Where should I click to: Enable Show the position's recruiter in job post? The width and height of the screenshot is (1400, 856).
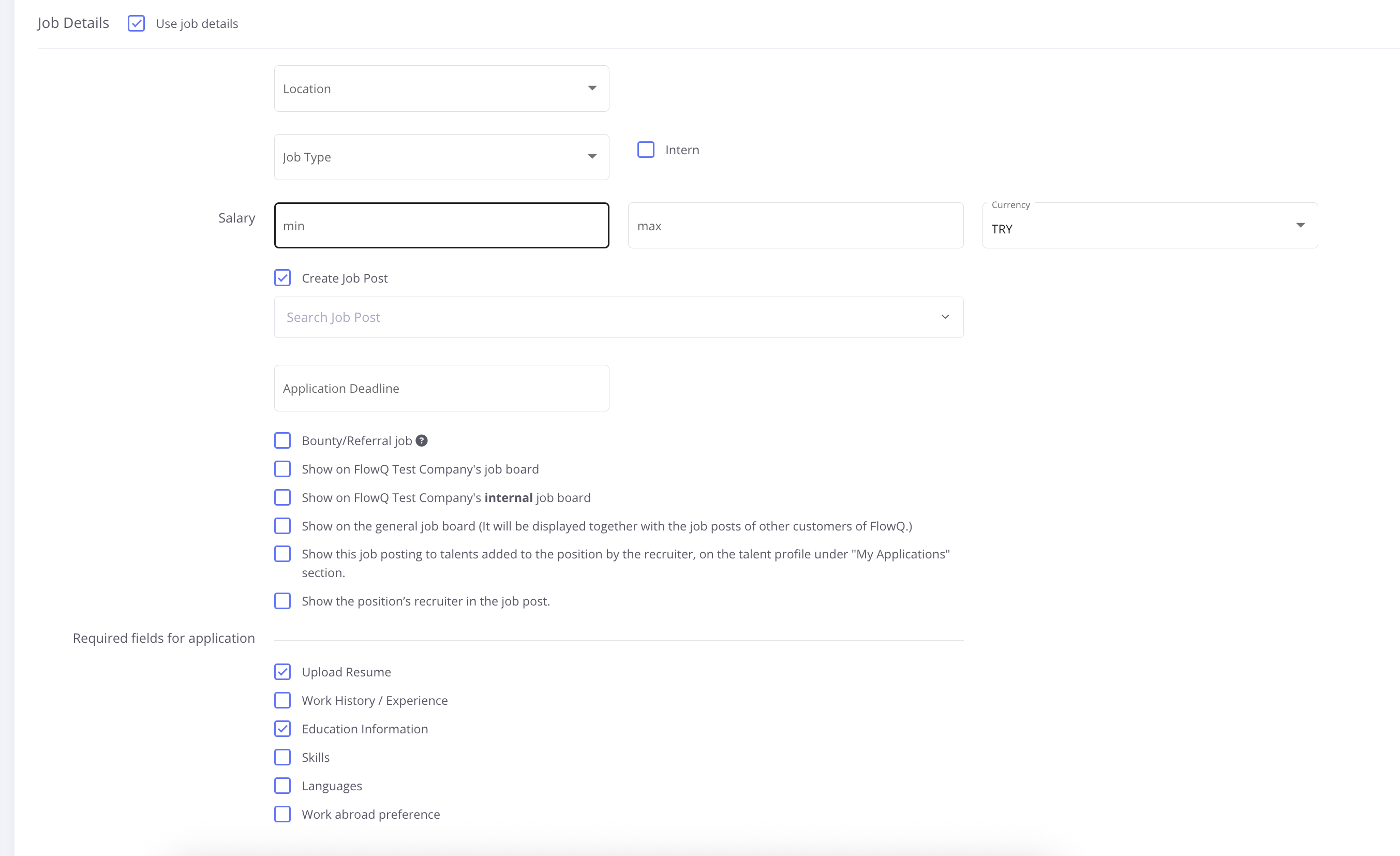282,601
